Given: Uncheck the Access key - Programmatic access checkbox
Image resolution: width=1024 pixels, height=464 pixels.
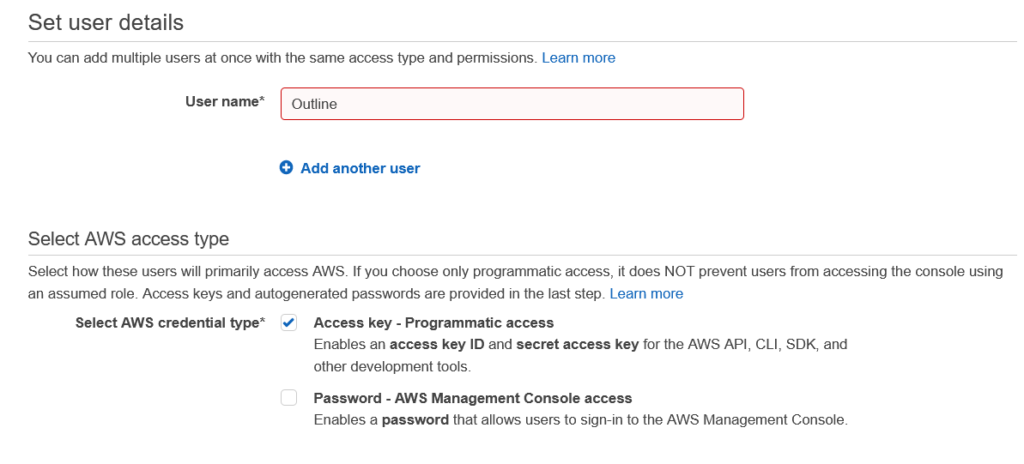Looking at the screenshot, I should tap(289, 323).
